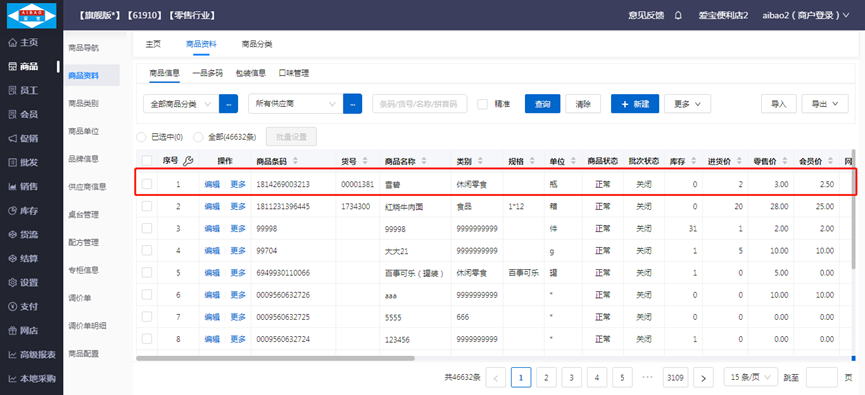Open the 15 条/页 page size dropdown
This screenshot has height=395, width=865.
pyautogui.click(x=750, y=378)
